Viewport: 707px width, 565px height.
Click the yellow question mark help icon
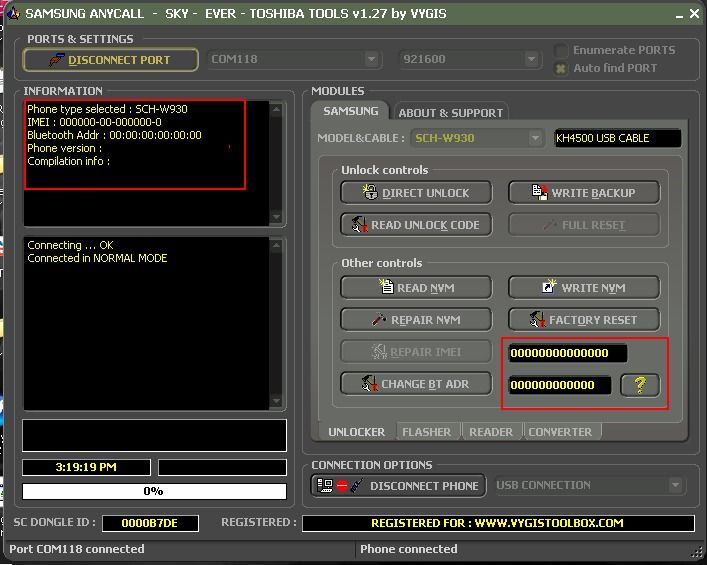640,385
